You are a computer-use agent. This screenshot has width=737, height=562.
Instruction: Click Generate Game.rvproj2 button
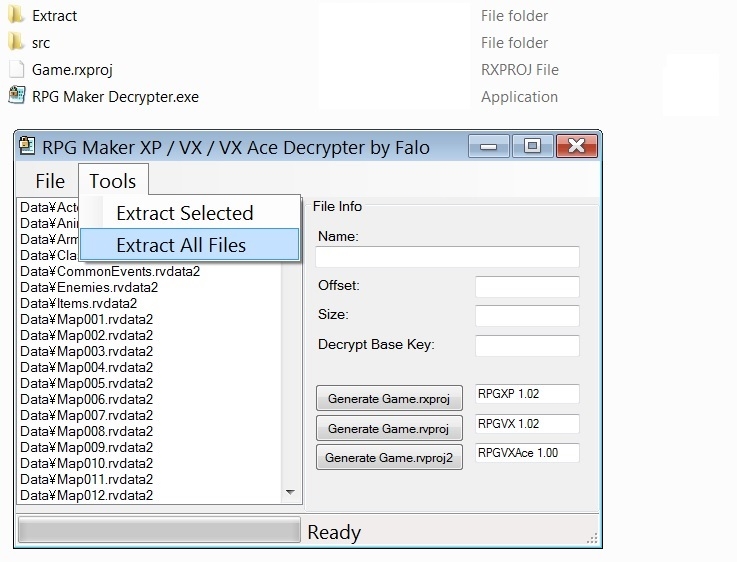coord(389,457)
